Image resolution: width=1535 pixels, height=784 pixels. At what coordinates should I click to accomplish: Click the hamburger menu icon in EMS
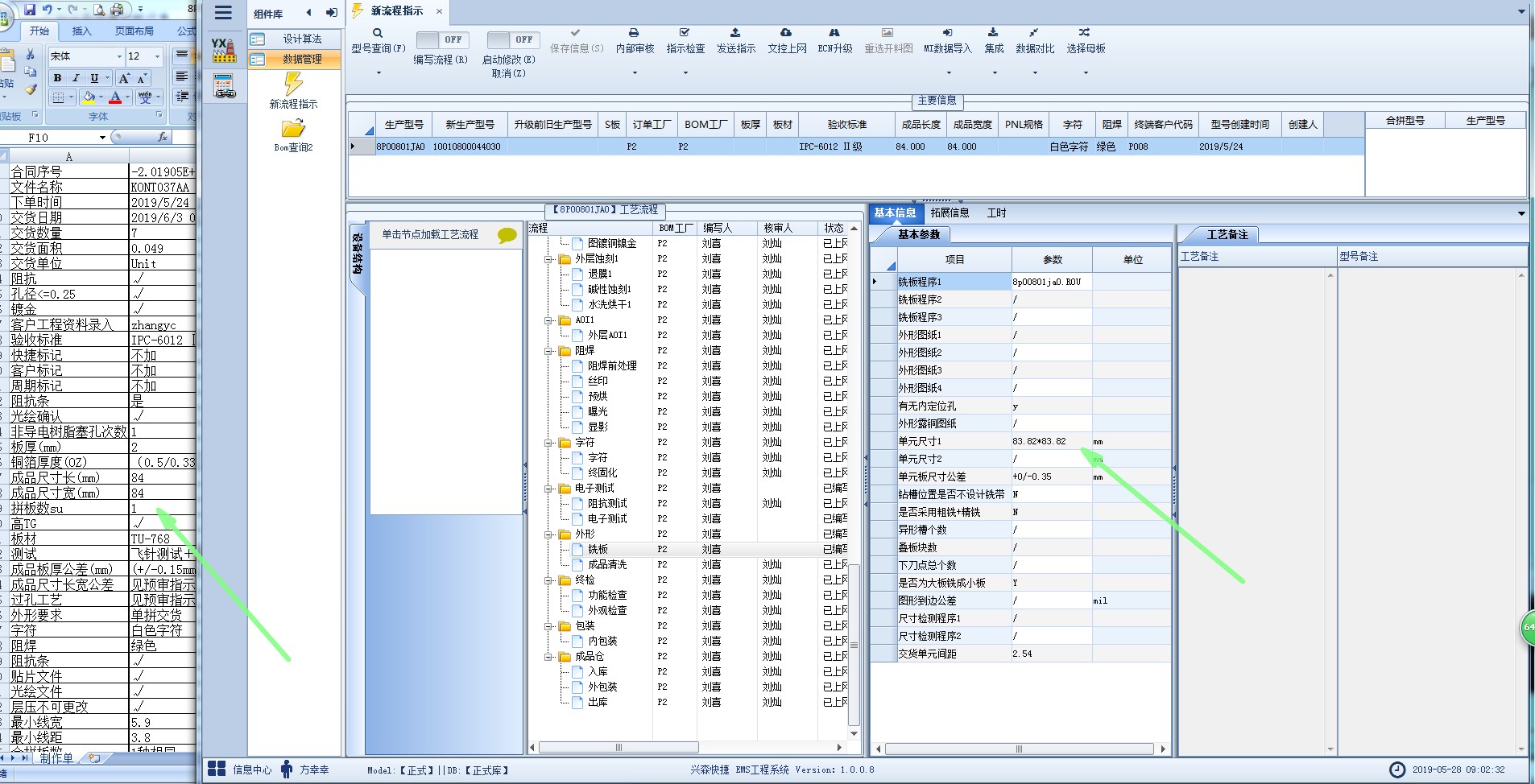tap(223, 13)
